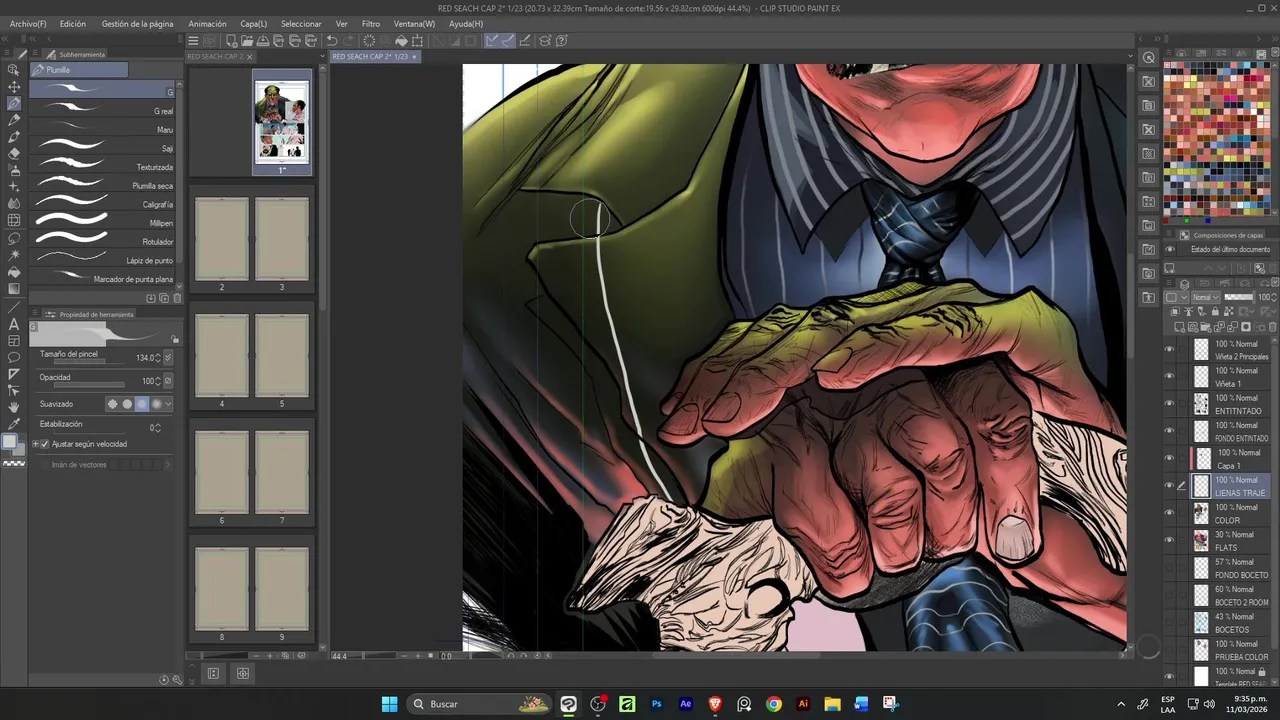Toggle visibility of Viñeta 2 Principales layer
1280x720 pixels.
point(1169,349)
